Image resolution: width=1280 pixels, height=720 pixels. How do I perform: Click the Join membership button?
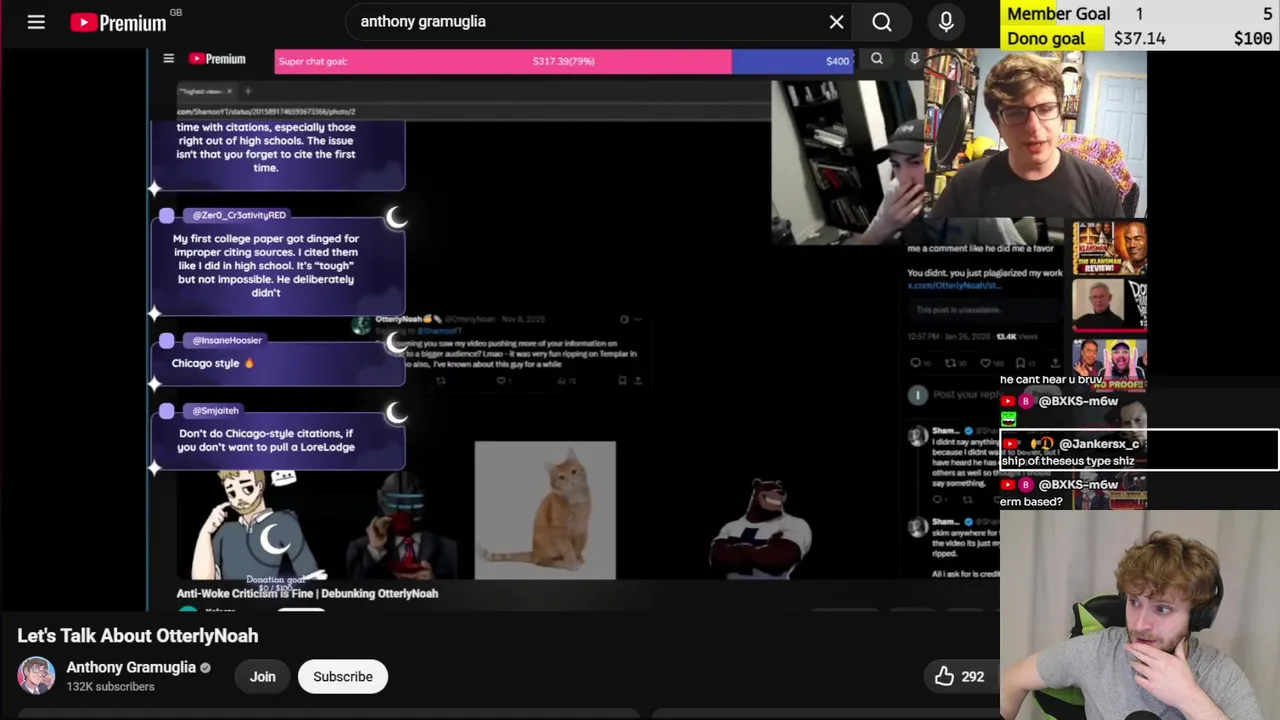[x=262, y=677]
